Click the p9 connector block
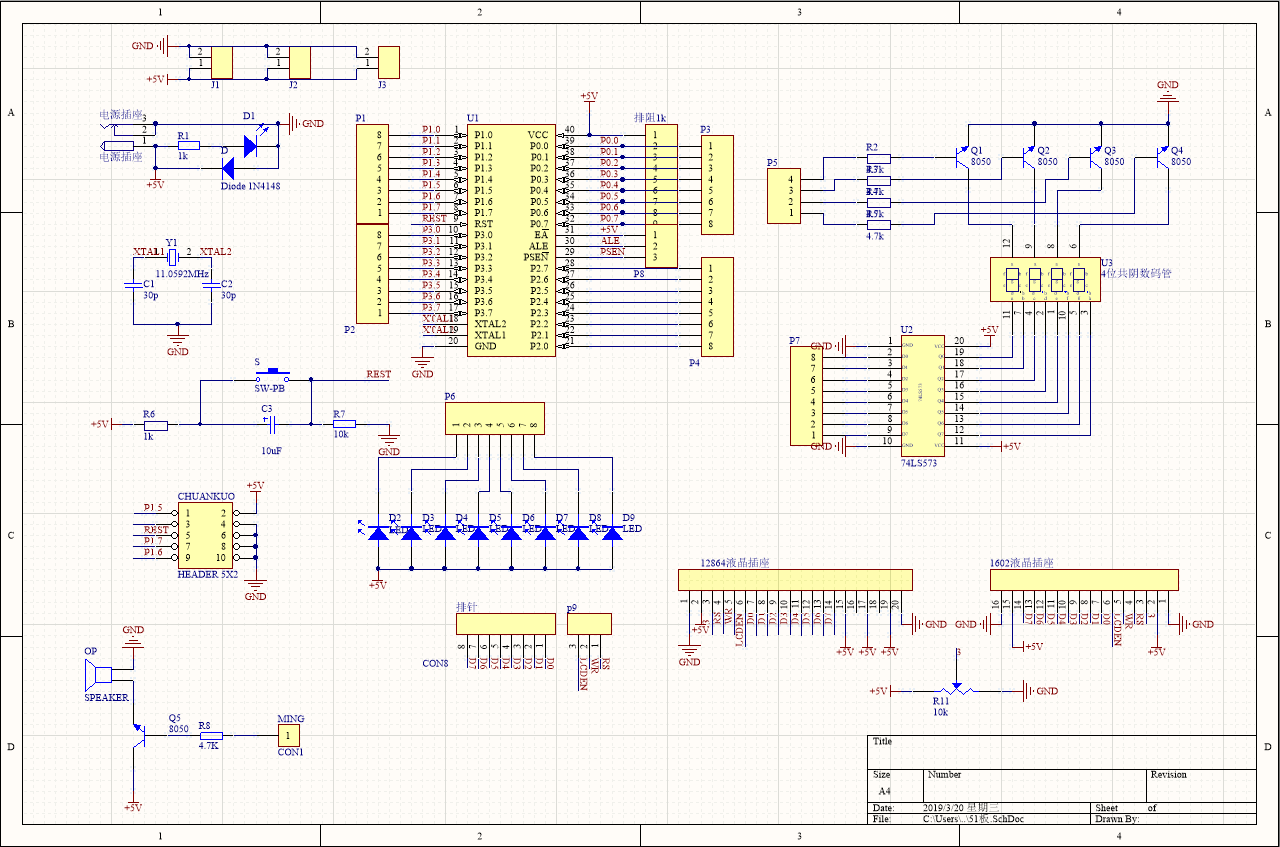 [x=589, y=623]
